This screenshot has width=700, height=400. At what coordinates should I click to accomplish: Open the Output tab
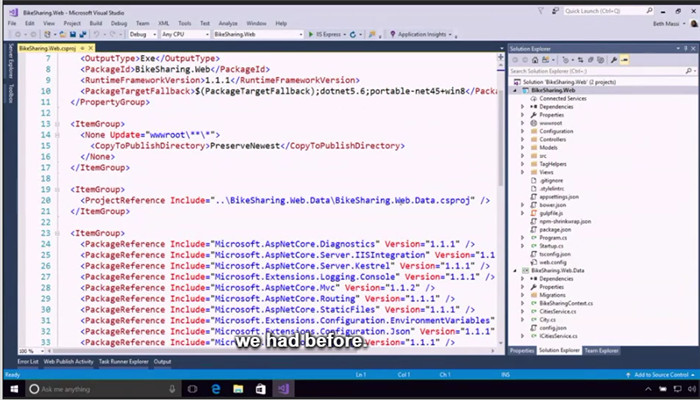(x=162, y=362)
